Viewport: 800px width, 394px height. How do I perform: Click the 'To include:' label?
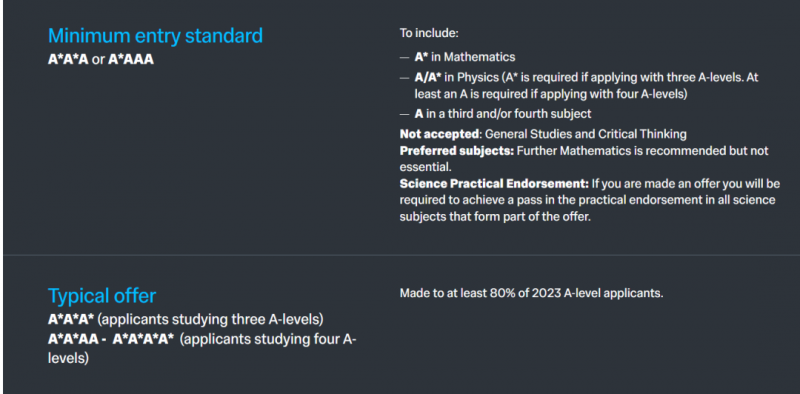pyautogui.click(x=429, y=34)
